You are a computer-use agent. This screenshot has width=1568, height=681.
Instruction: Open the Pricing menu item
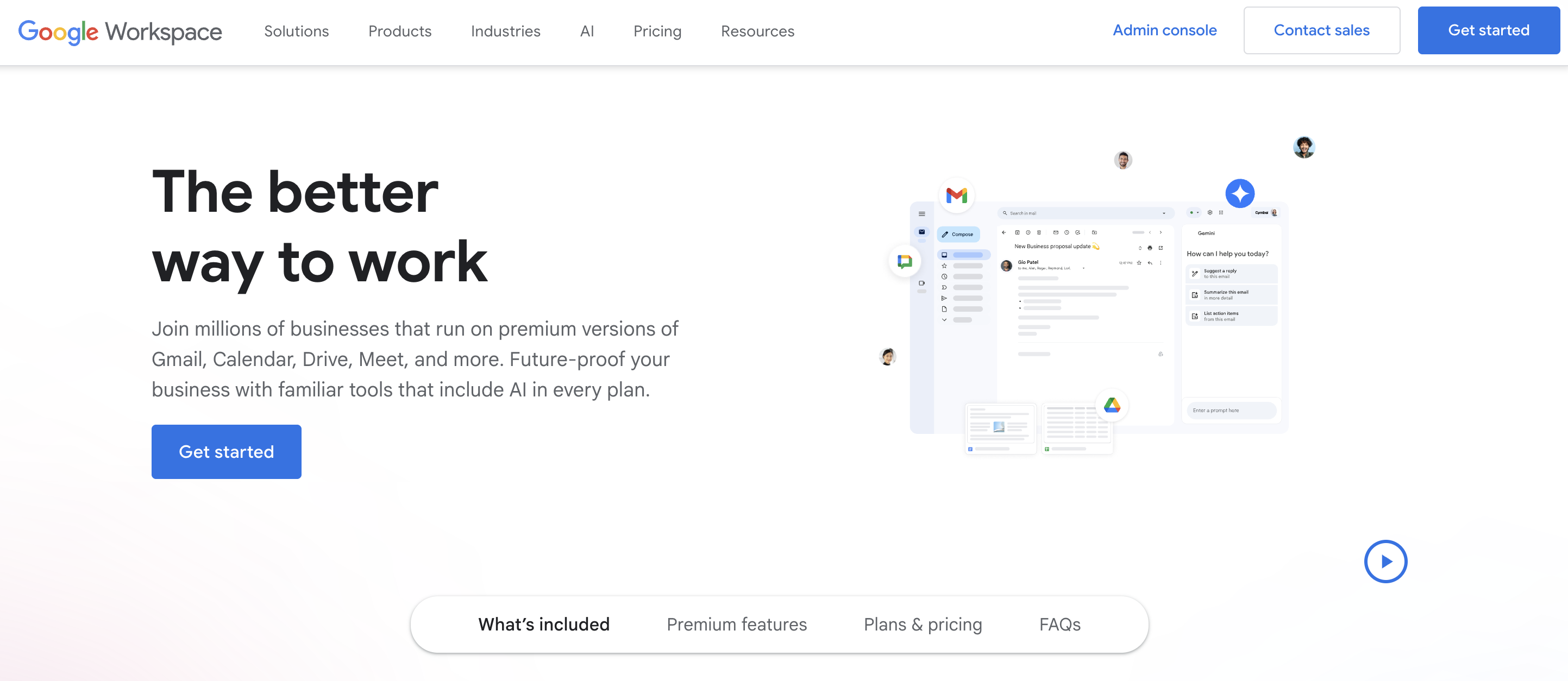point(657,31)
